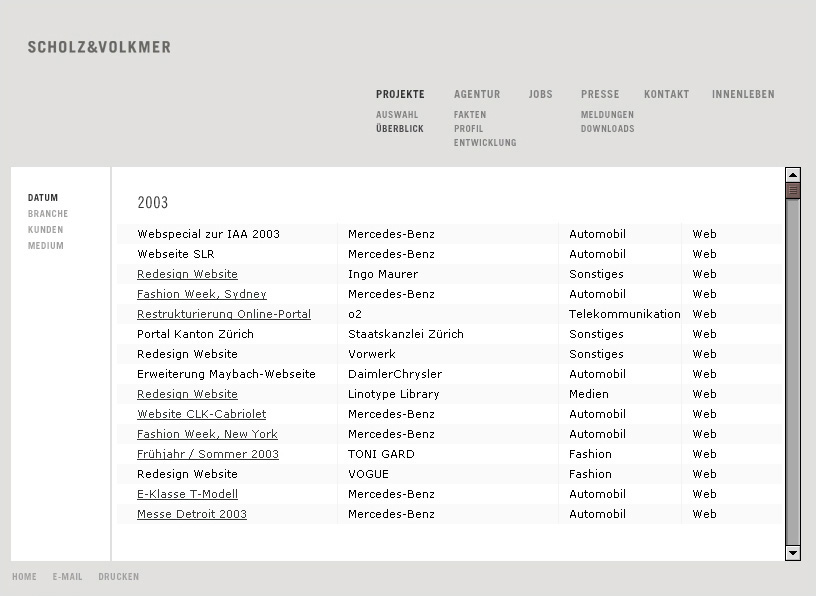Open the Fashion Week, New York project

(x=207, y=434)
